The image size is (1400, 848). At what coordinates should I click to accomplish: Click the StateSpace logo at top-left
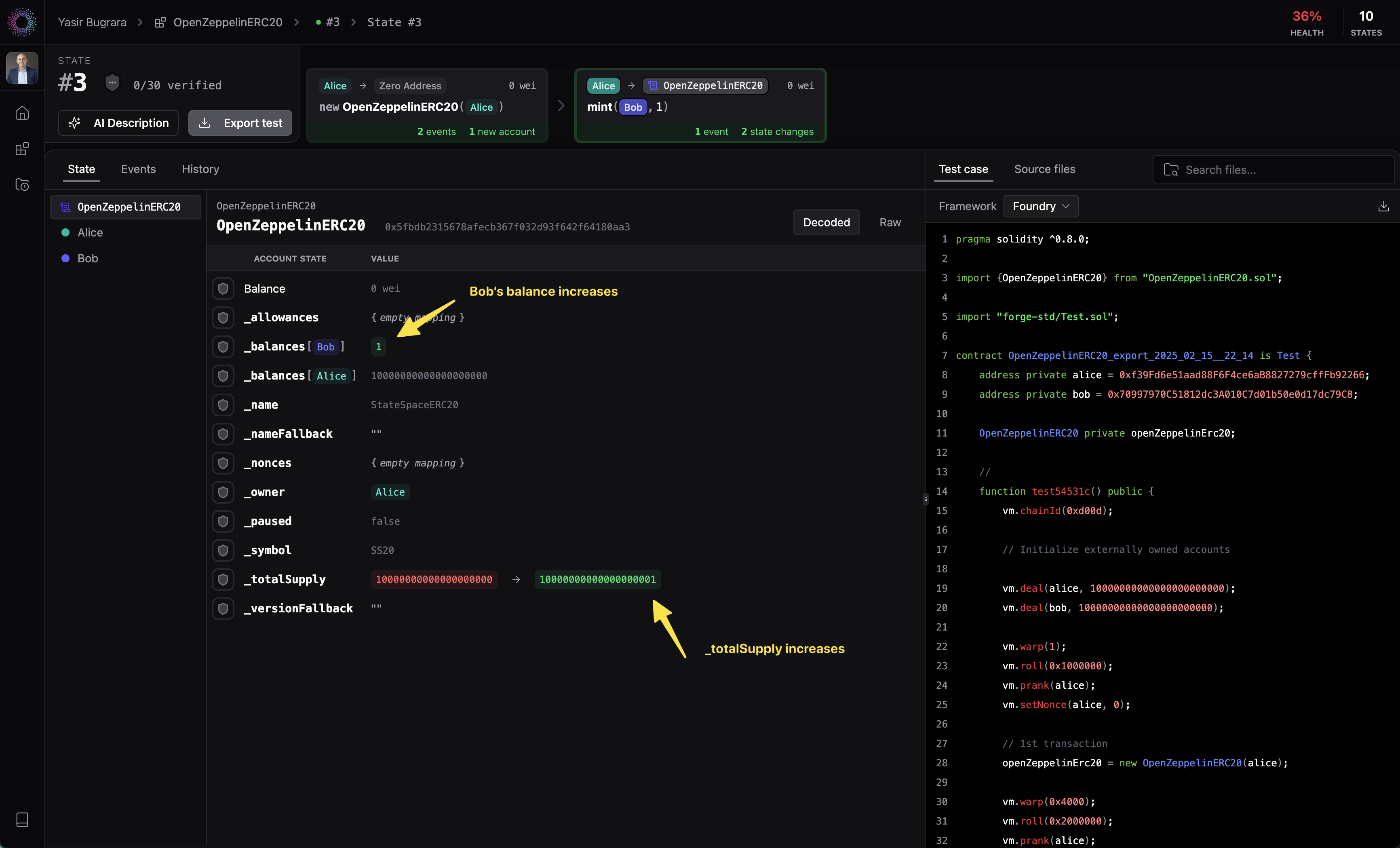tap(22, 22)
